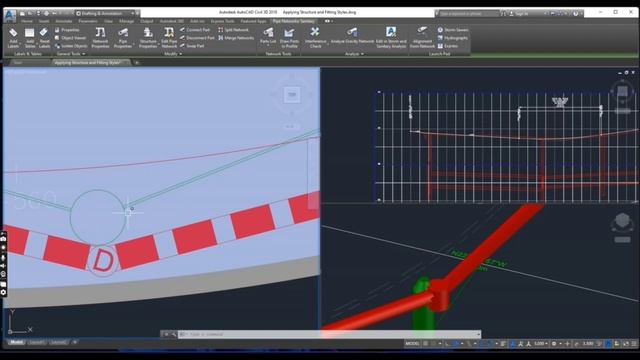This screenshot has height=360, width=640.
Task: Open the Pipe Properties dropdown arrow
Action: pos(133,44)
